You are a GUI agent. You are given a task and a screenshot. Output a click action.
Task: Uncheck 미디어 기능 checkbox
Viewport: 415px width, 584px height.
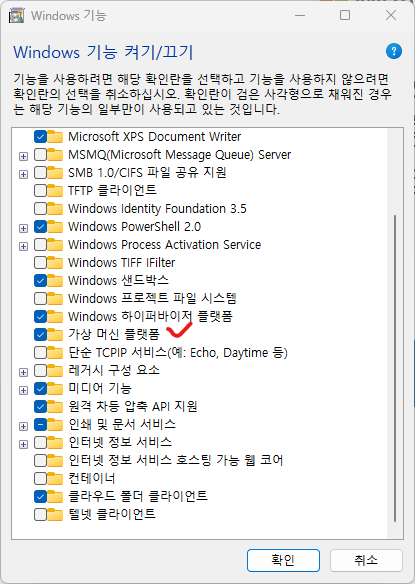click(x=40, y=388)
